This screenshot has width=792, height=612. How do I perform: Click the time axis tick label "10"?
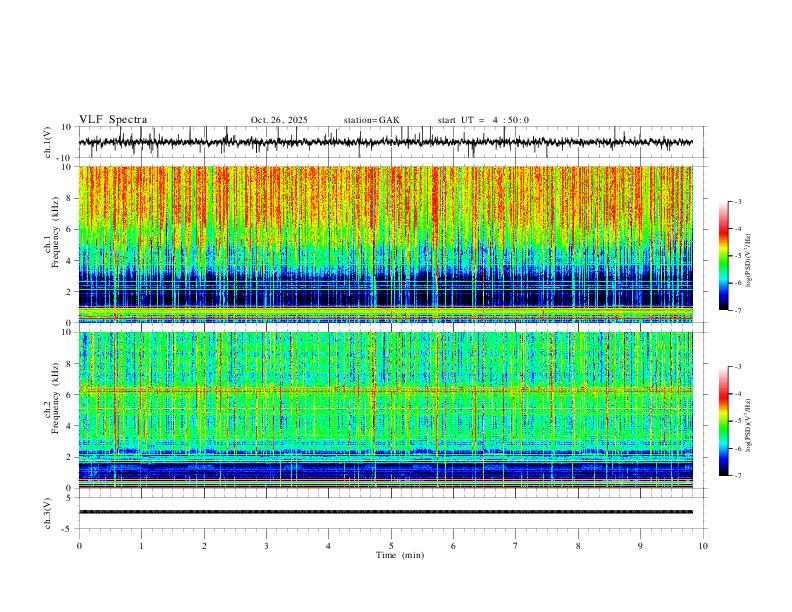pos(703,546)
